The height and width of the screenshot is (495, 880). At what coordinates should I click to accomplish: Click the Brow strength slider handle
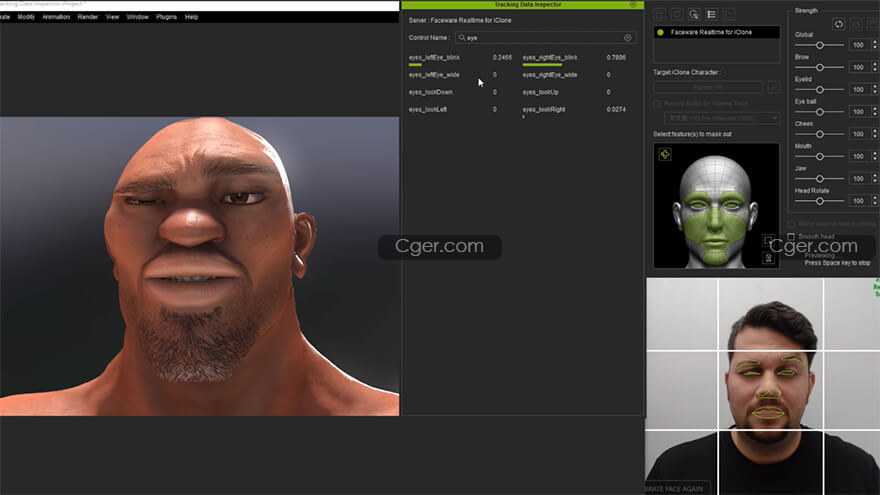[x=820, y=67]
